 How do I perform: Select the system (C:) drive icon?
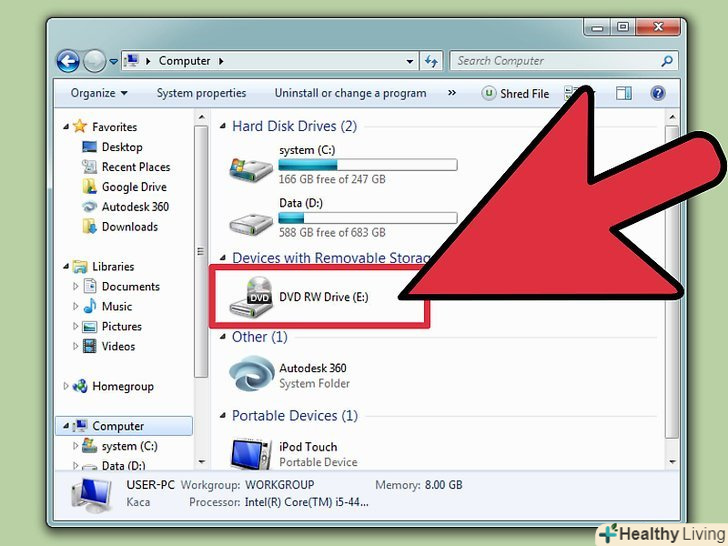251,169
